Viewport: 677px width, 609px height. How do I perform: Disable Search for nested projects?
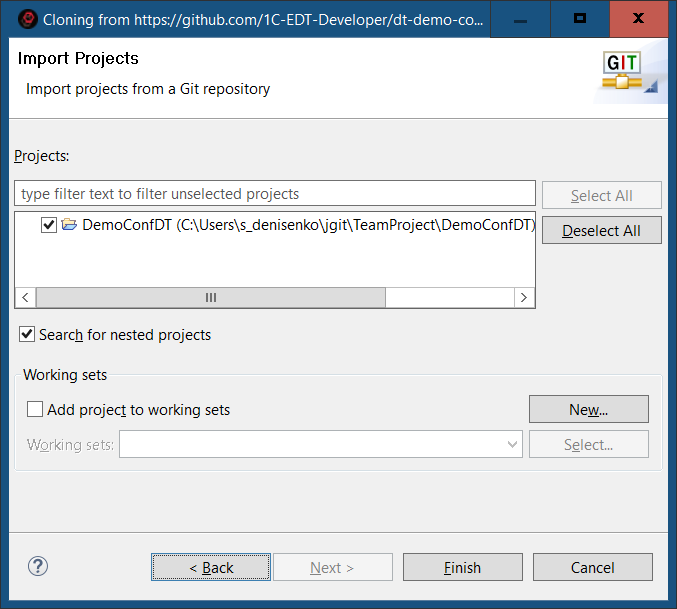pyautogui.click(x=27, y=334)
